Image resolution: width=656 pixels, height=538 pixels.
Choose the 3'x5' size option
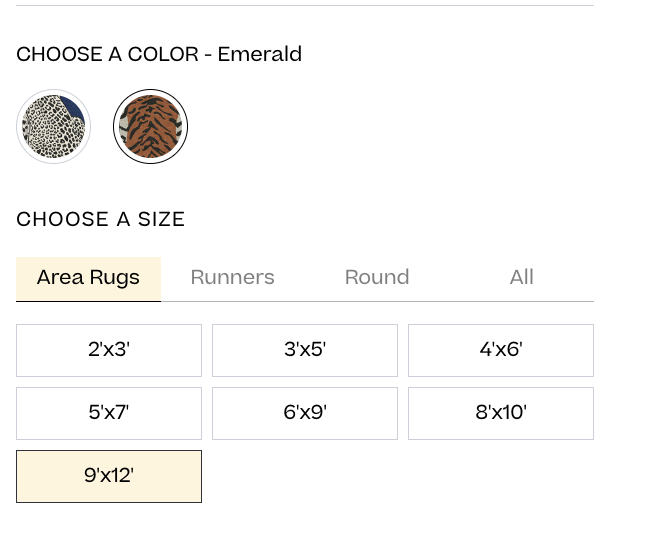[305, 350]
